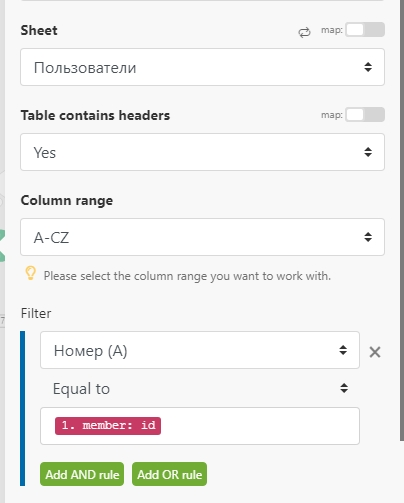Click arrows on the Номер (A) field

point(343,350)
